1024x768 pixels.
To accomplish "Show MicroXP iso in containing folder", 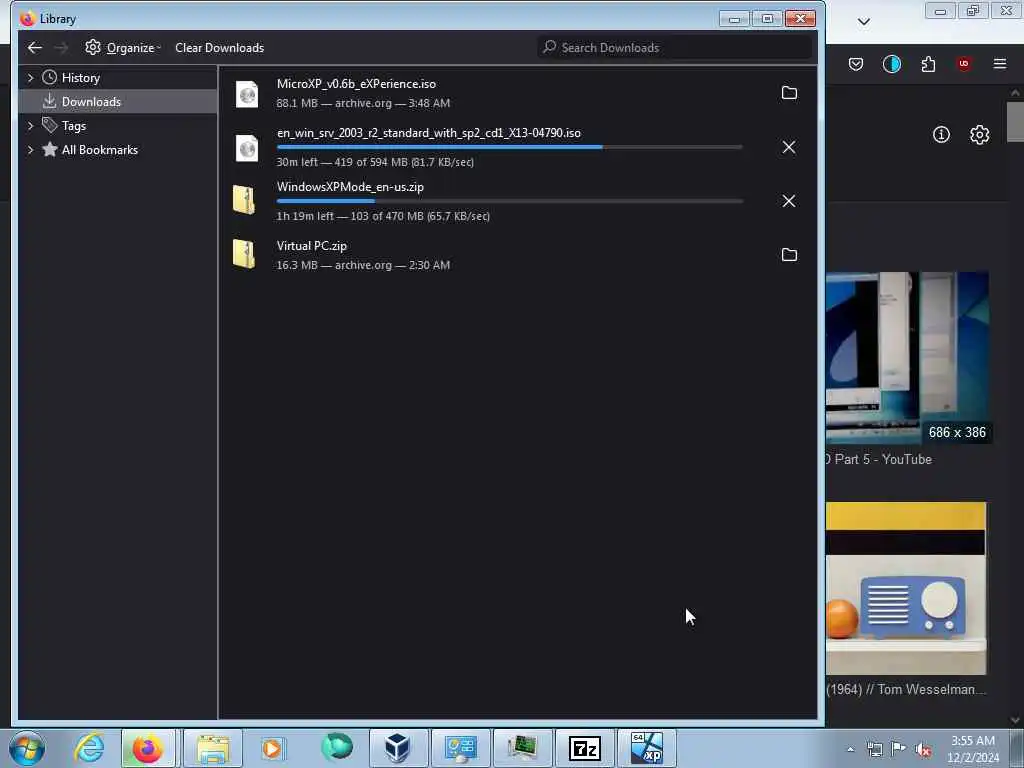I will coord(789,93).
